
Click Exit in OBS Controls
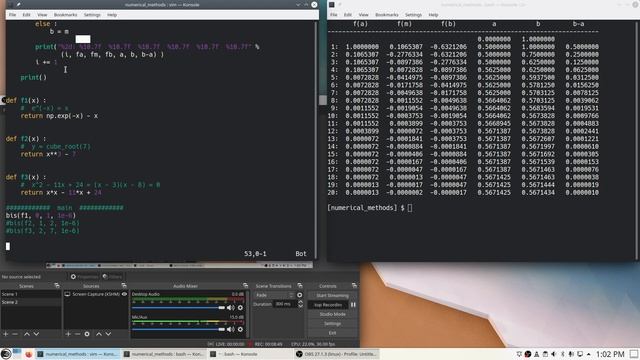tap(332, 333)
